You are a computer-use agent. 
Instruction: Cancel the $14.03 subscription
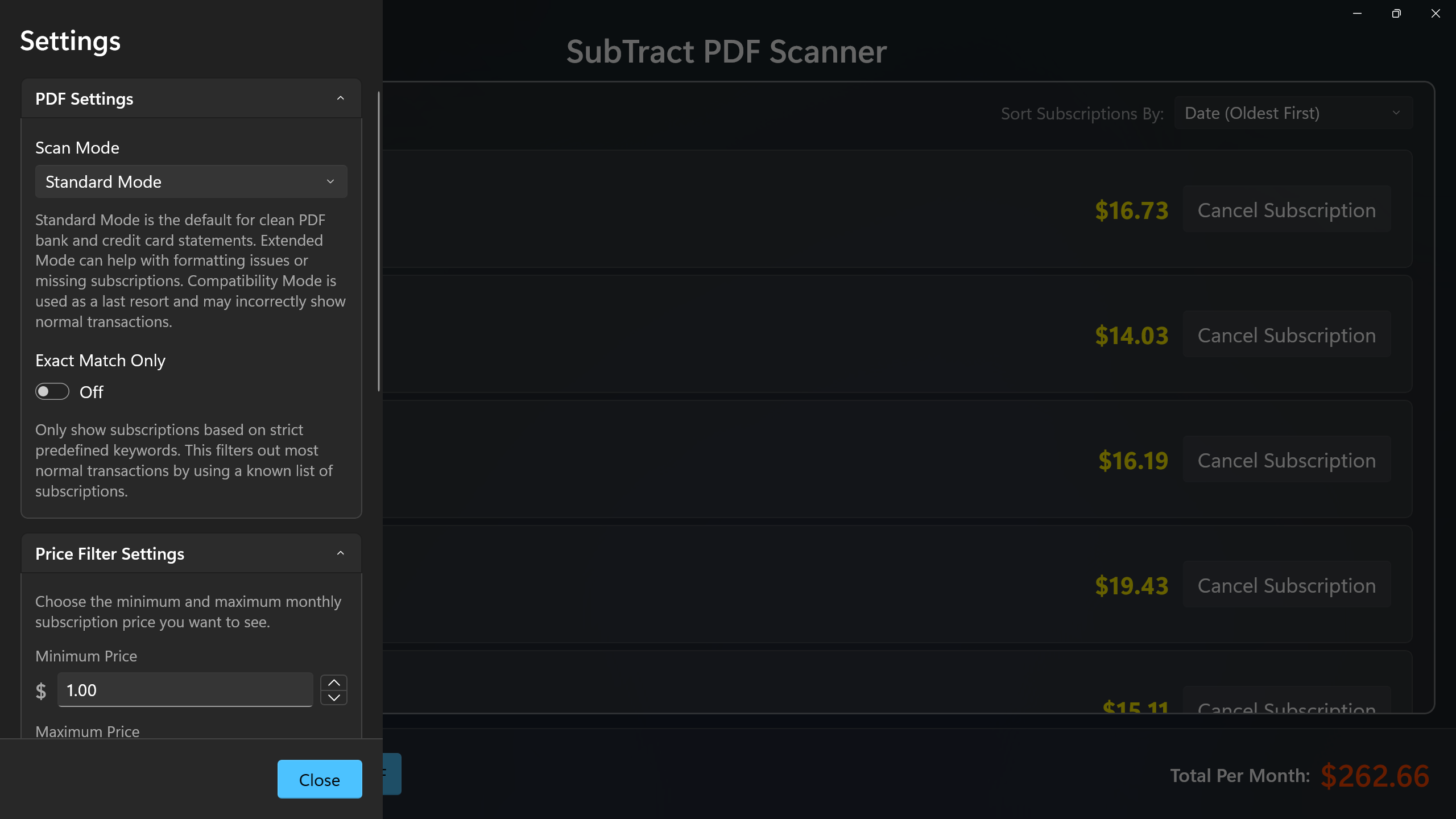(1286, 335)
